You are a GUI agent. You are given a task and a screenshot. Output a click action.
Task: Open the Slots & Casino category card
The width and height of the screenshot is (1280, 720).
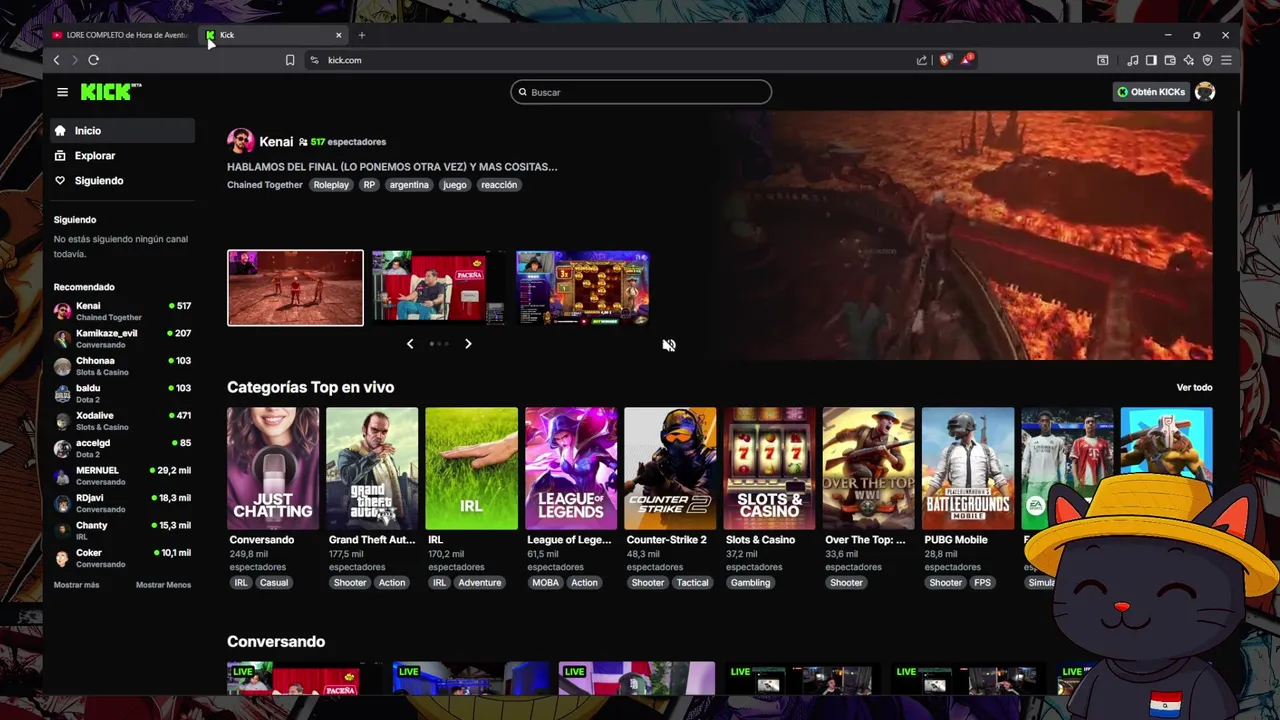coord(769,468)
